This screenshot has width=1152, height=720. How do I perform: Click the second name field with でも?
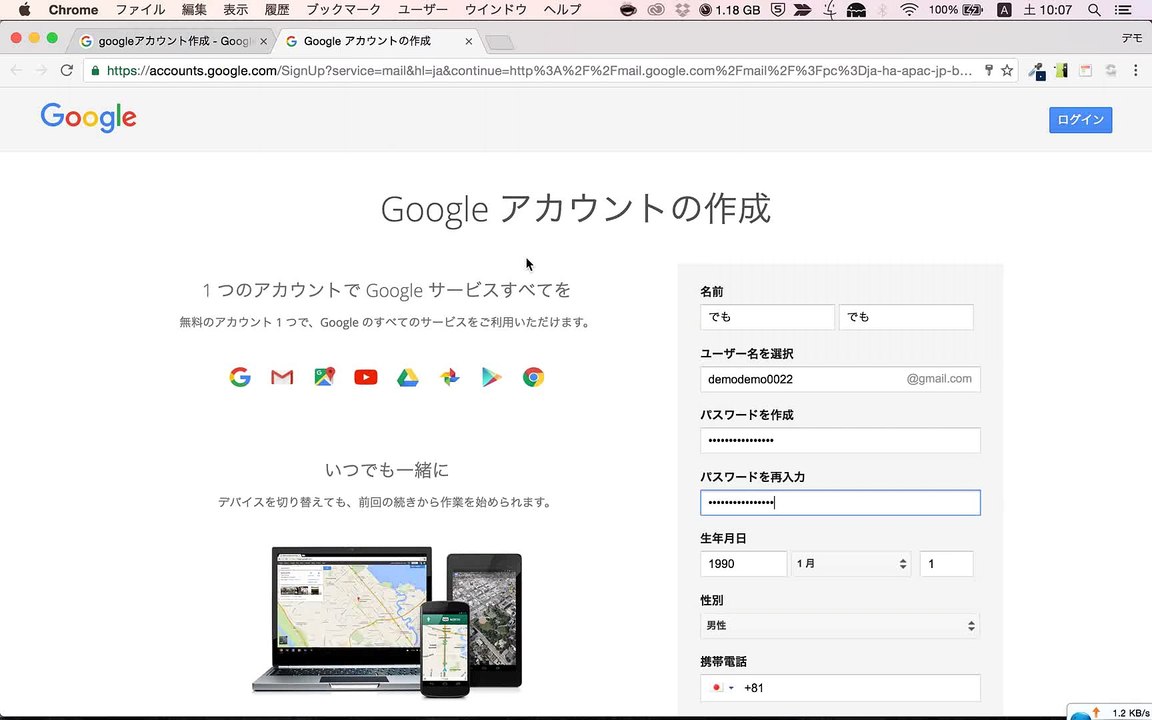point(906,317)
